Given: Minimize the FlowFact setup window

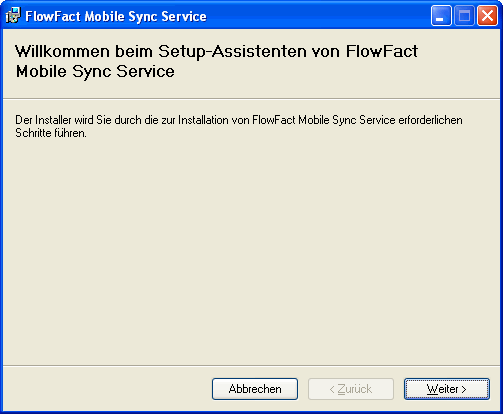Looking at the screenshot, I should [x=441, y=16].
